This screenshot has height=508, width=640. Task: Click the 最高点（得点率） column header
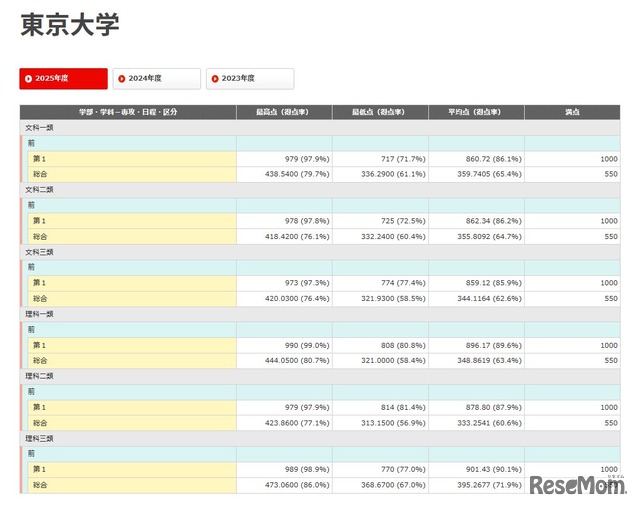click(x=284, y=112)
